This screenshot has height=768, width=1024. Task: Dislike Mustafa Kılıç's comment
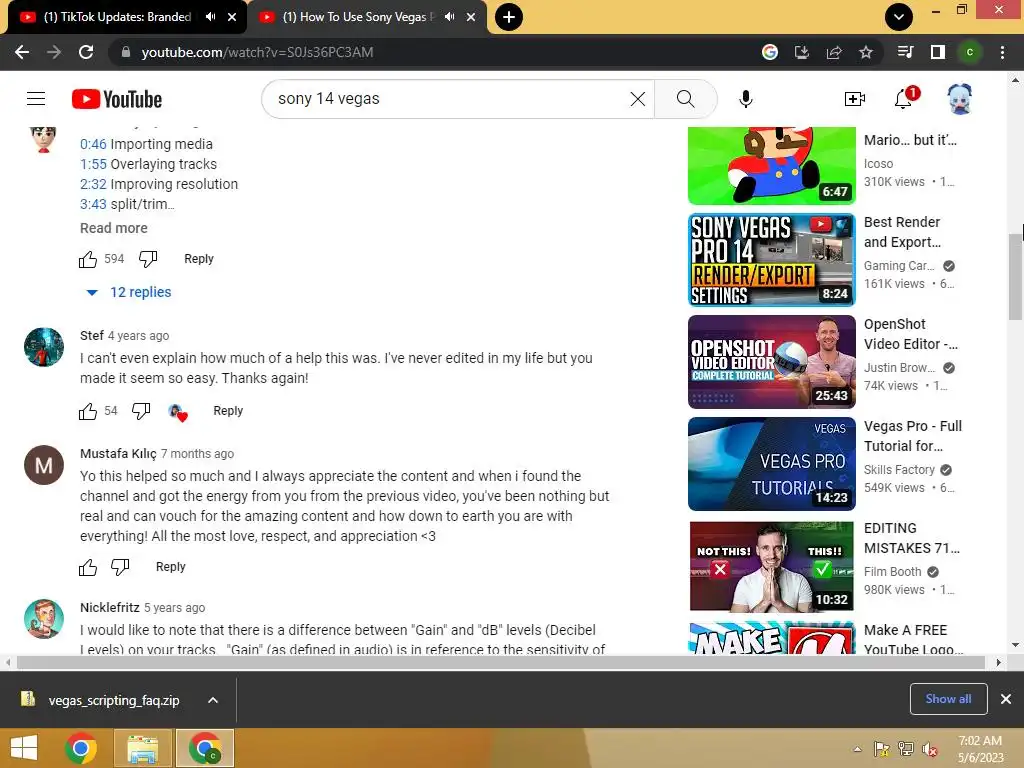pos(120,568)
